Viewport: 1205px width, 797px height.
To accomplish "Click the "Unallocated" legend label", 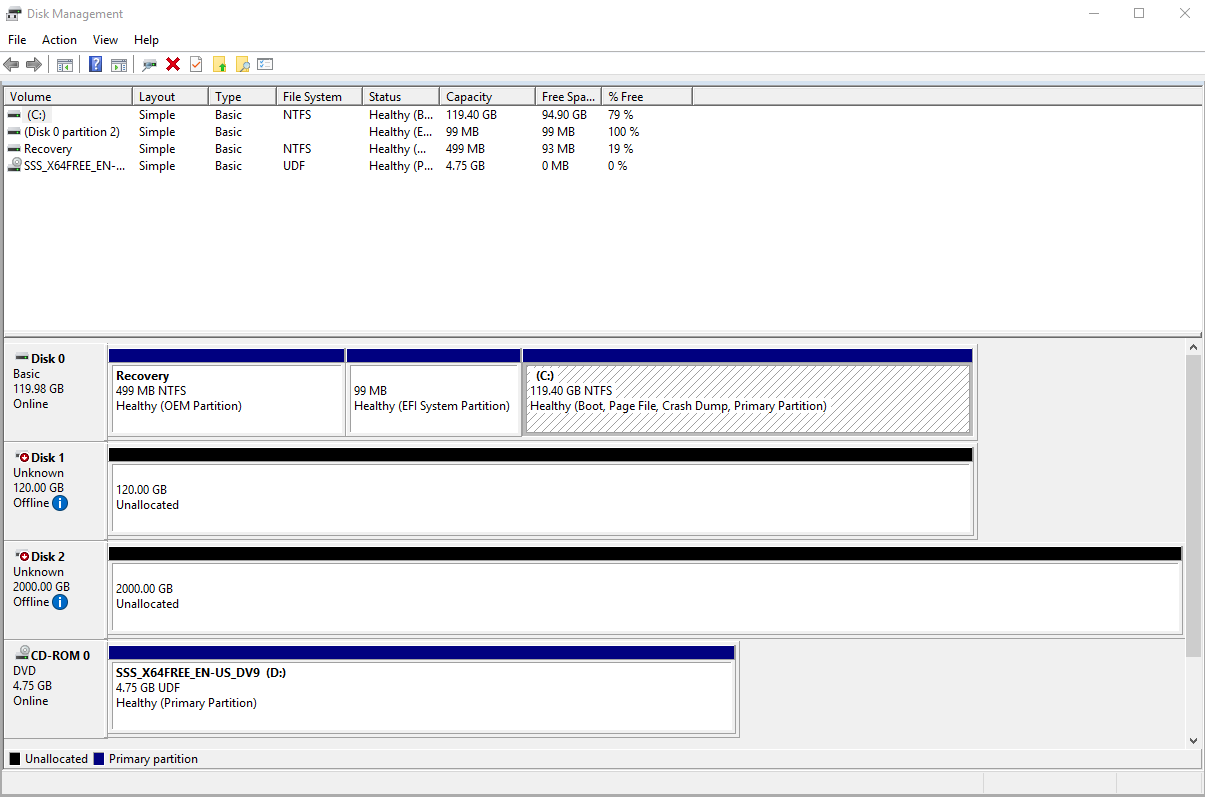I will point(56,759).
